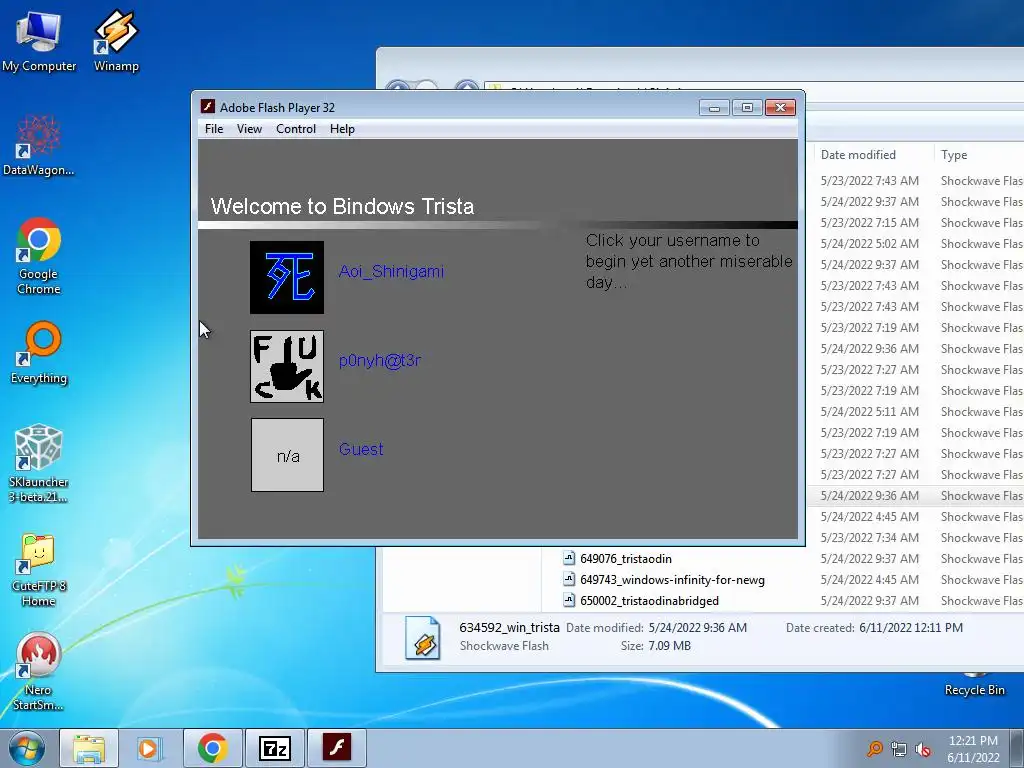Viewport: 1024px width, 768px height.
Task: Open the Control menu in Flash Player
Action: click(296, 129)
